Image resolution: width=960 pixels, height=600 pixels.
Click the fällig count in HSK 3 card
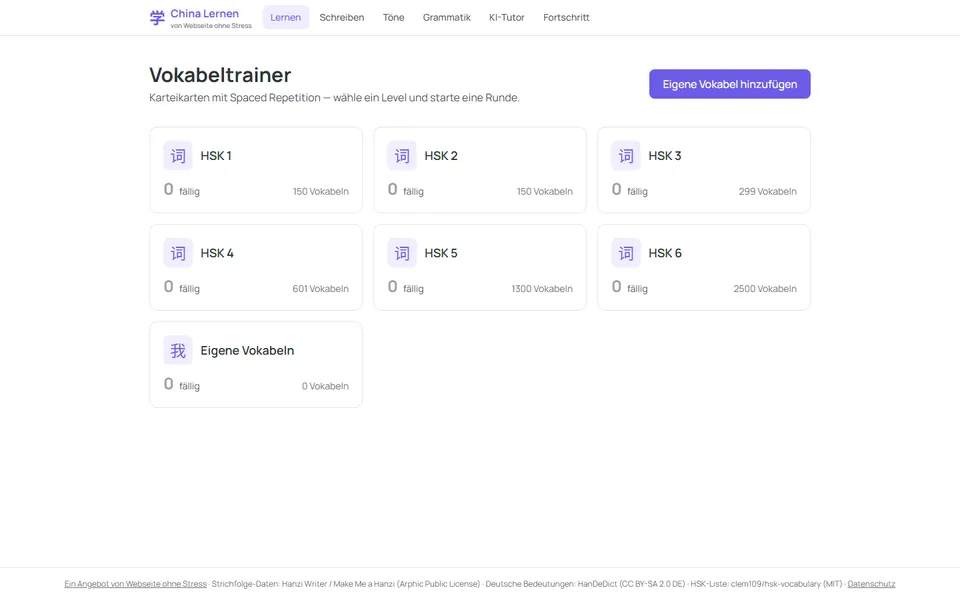630,190
